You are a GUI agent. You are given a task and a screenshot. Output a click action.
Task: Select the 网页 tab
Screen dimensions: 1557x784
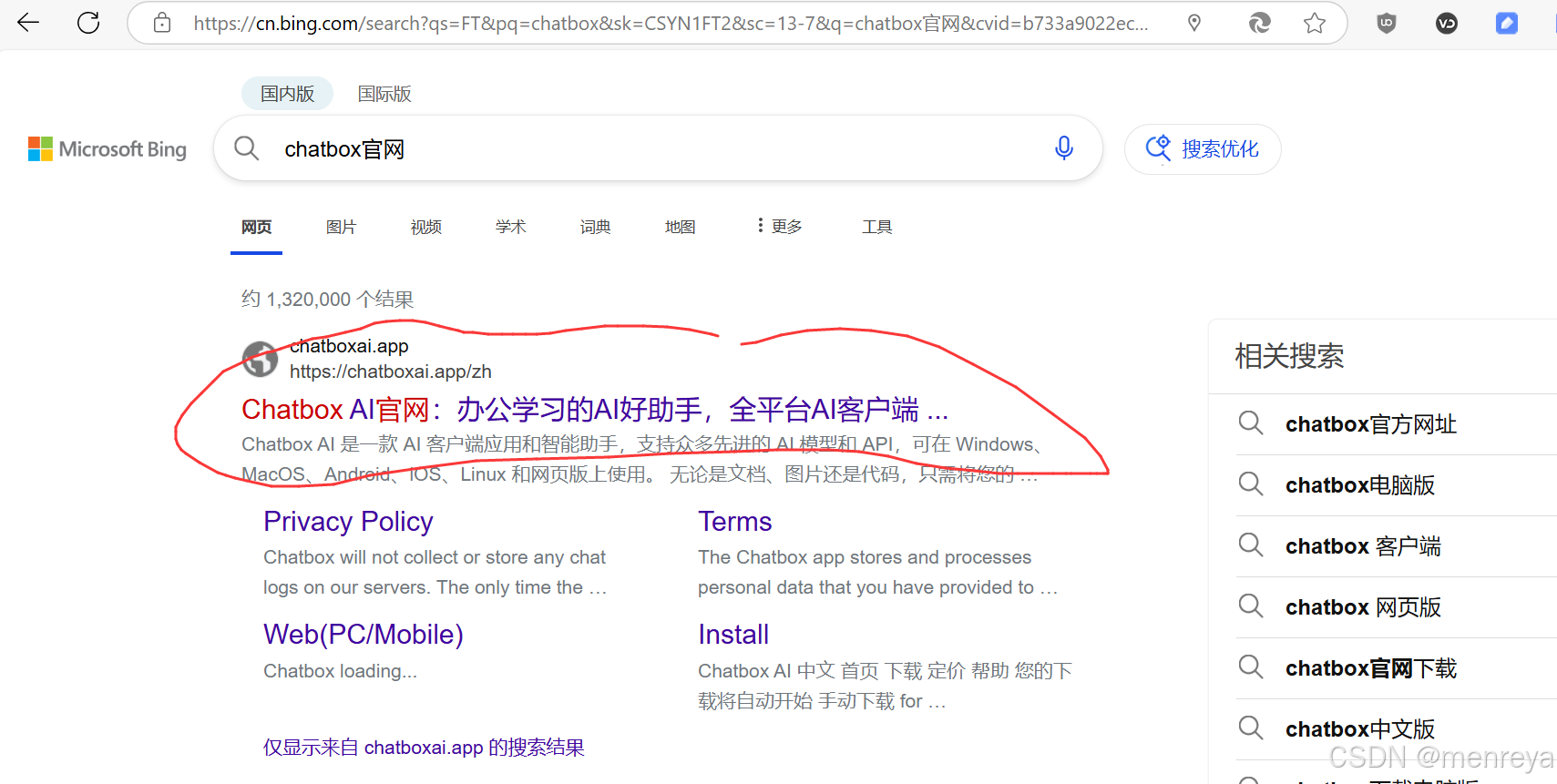tap(256, 227)
